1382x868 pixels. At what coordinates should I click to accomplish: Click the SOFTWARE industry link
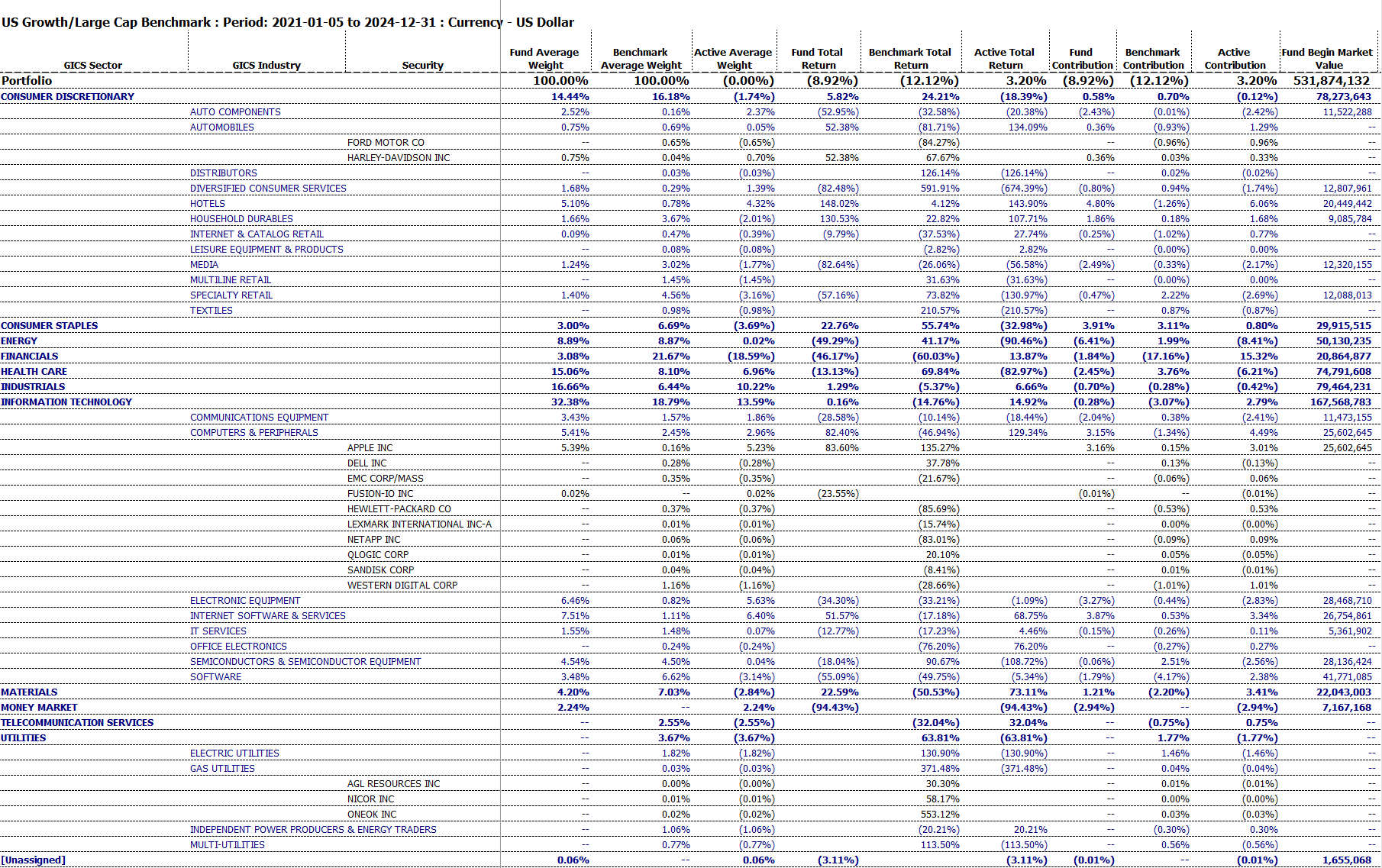coord(215,677)
